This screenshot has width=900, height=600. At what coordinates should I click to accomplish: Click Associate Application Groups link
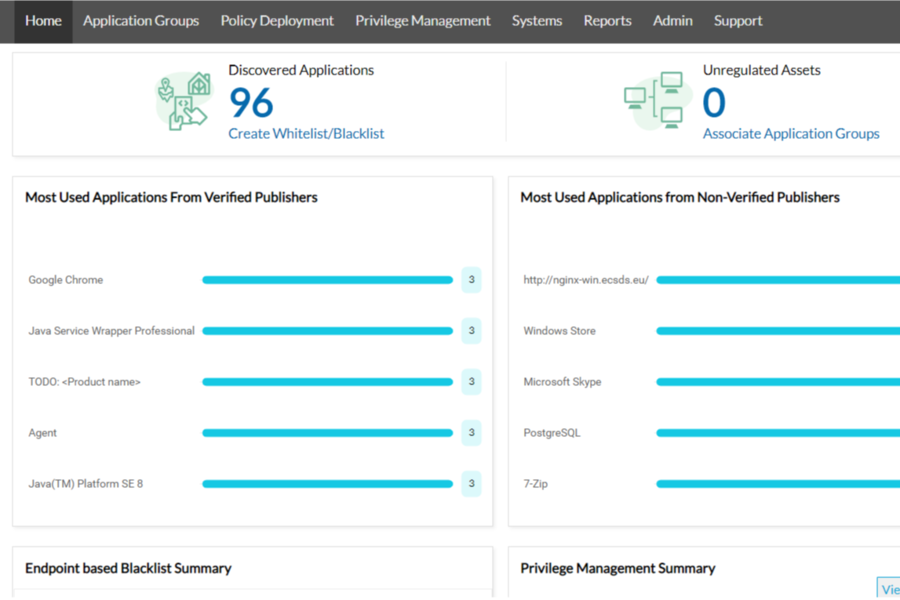click(x=791, y=134)
